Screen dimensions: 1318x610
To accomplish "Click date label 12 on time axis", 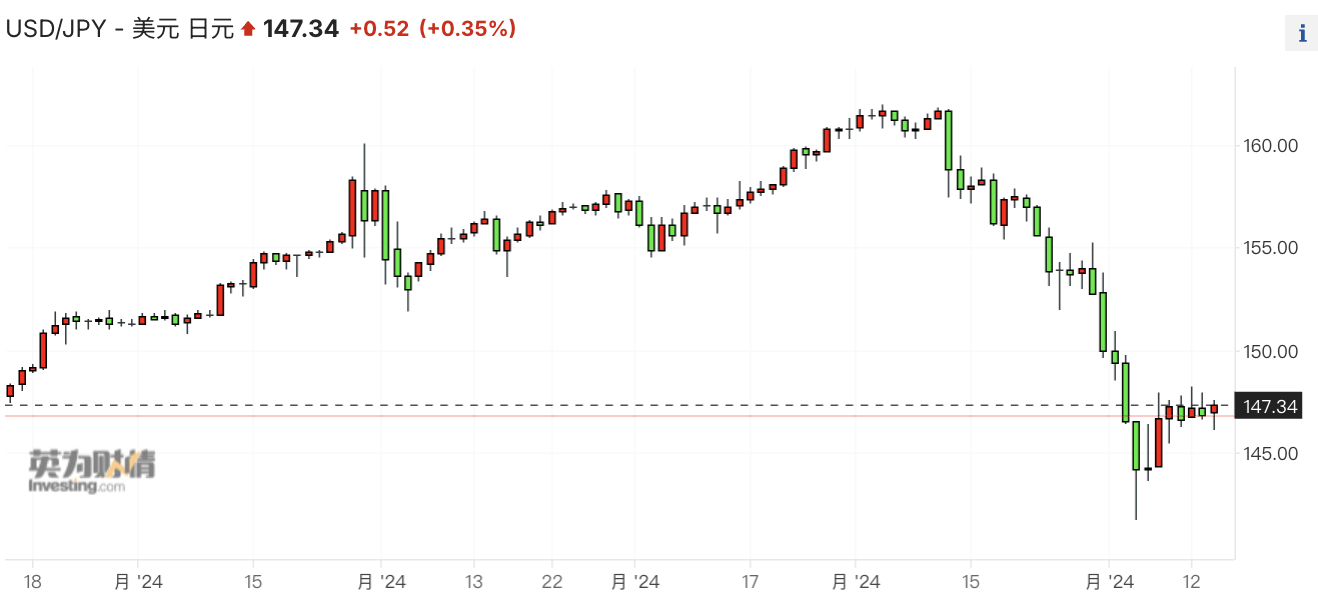I will [1191, 582].
